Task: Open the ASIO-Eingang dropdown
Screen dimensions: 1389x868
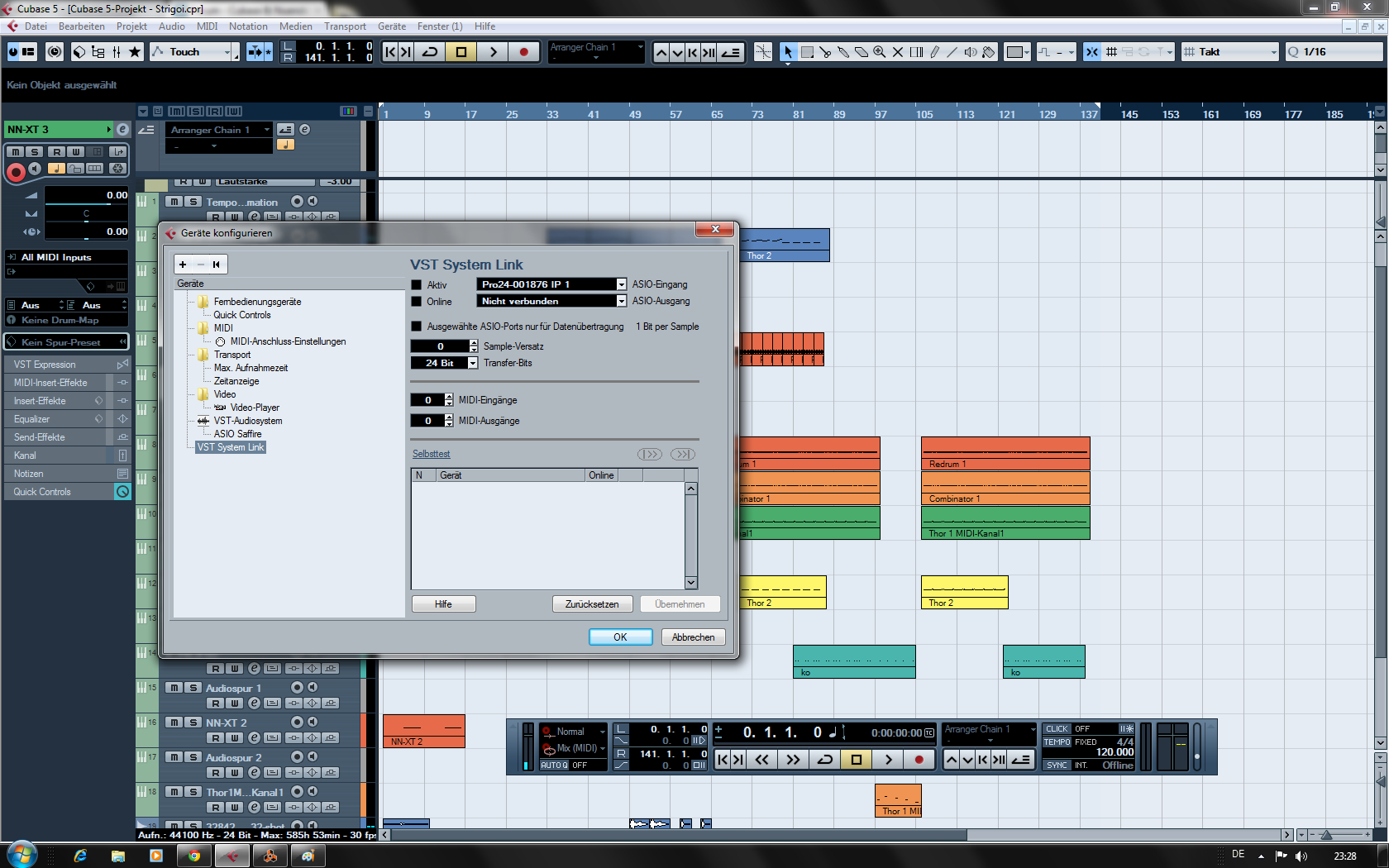Action: tap(621, 284)
